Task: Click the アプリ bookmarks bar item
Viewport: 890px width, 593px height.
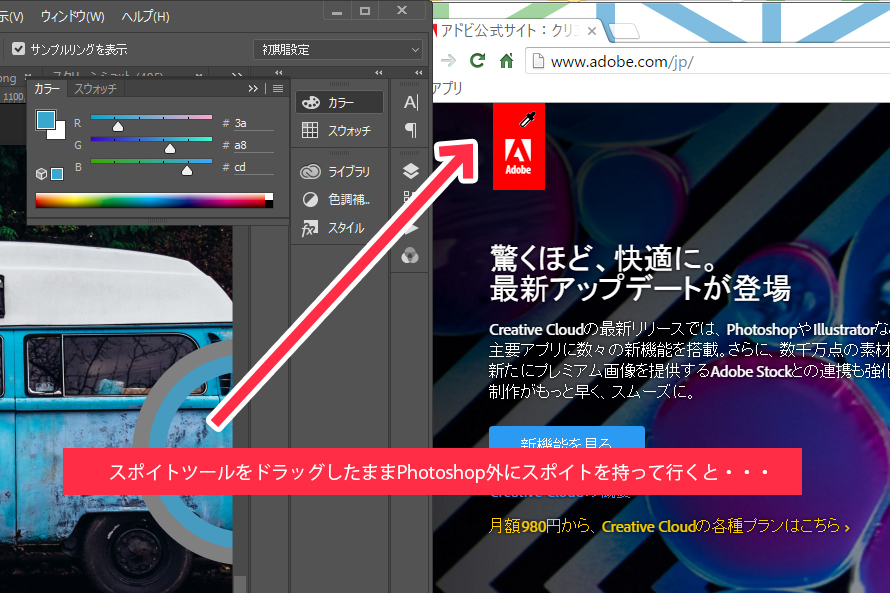Action: click(447, 89)
